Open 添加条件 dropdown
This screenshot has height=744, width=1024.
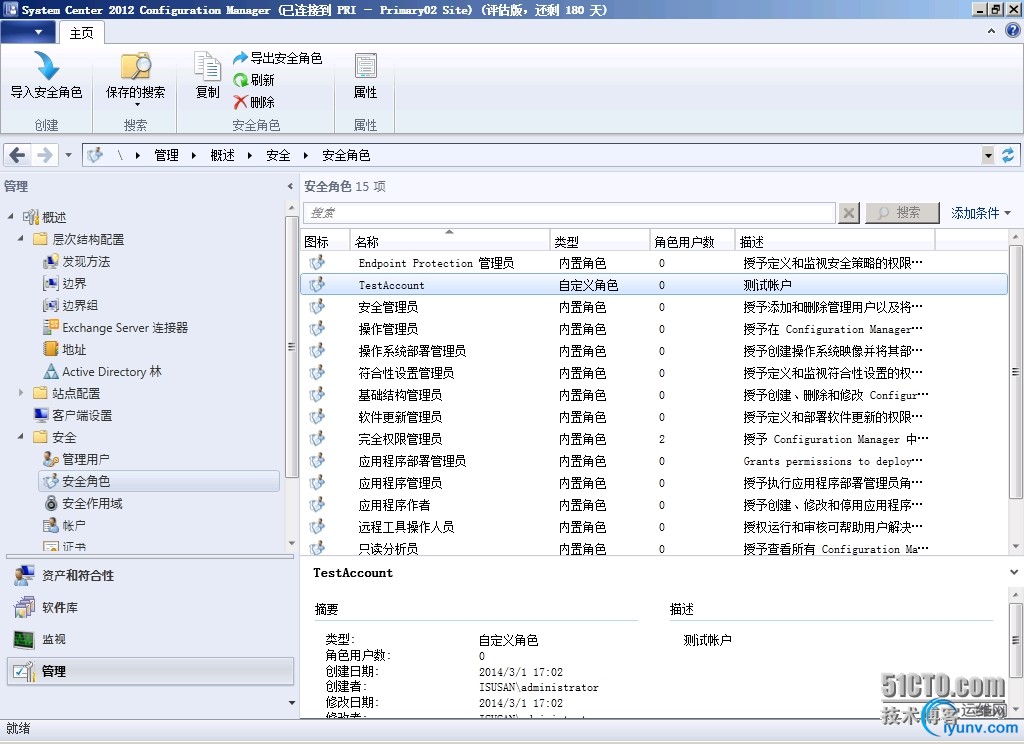point(980,213)
